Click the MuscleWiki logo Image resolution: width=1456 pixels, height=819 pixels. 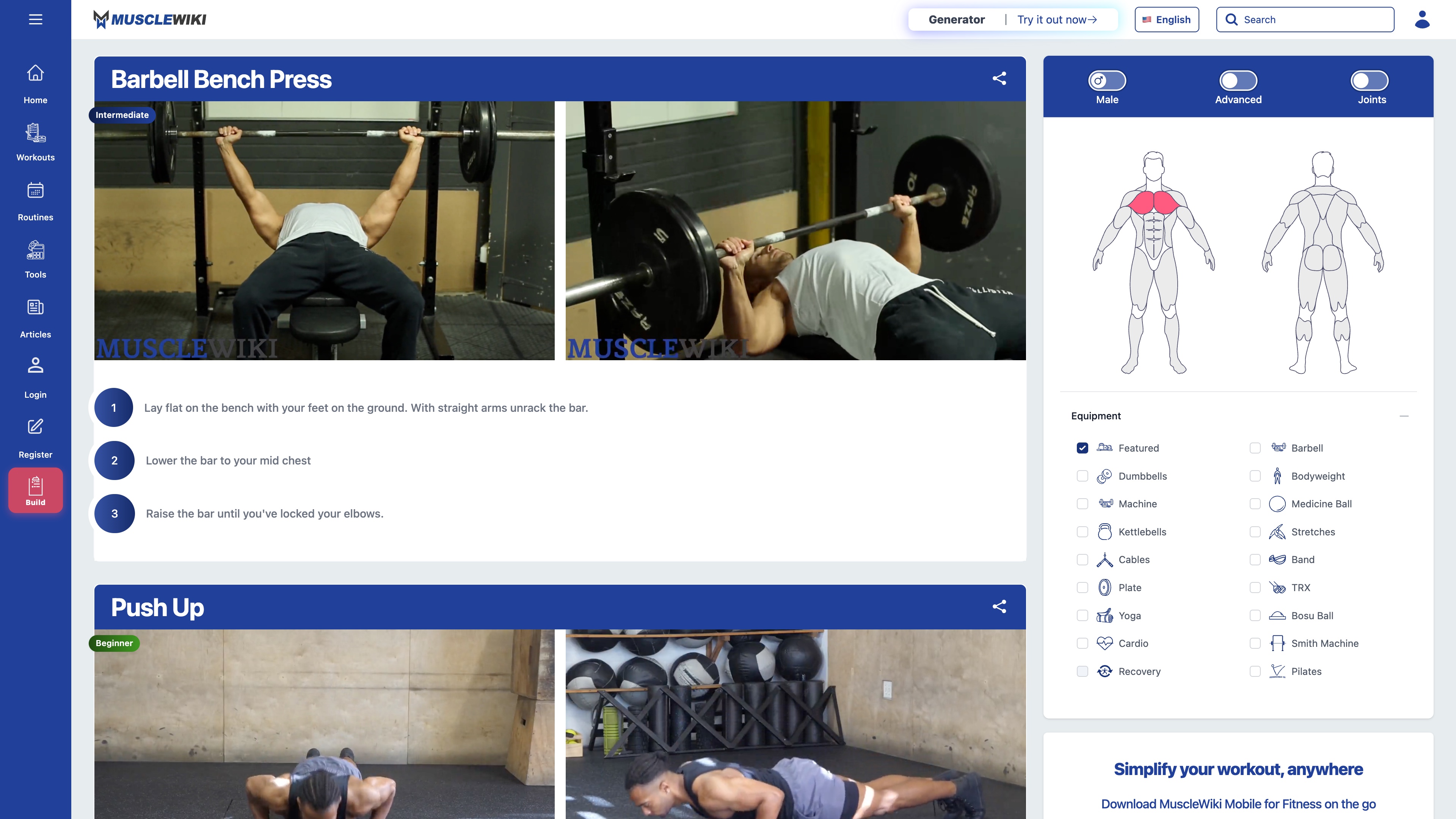click(x=150, y=19)
